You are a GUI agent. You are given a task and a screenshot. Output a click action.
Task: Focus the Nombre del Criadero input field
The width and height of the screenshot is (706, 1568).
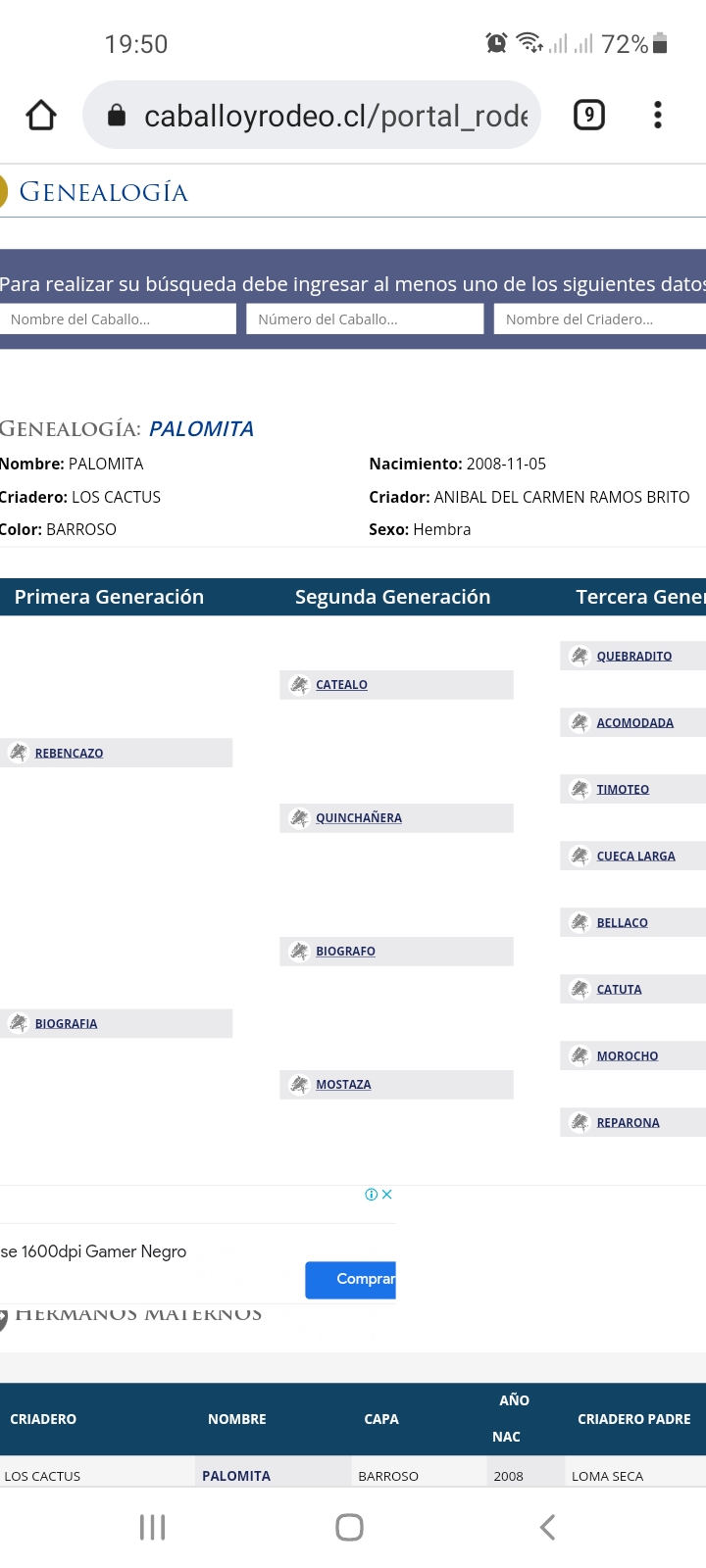click(x=600, y=319)
